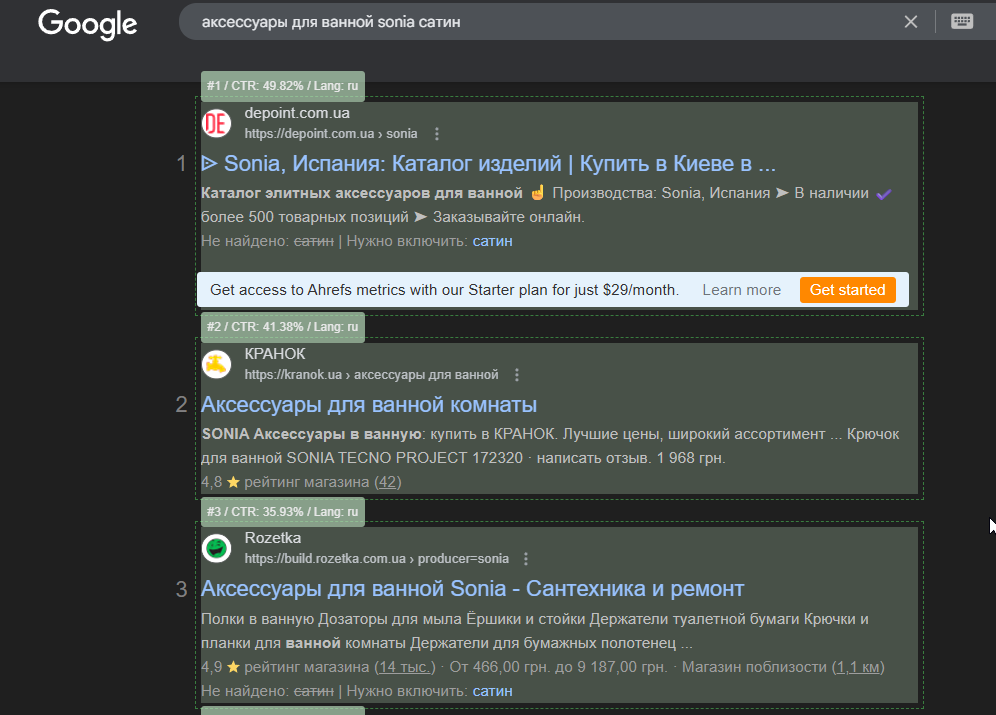Click сатин link under the Rozetka result
Screen dimensions: 996x715
(492, 691)
